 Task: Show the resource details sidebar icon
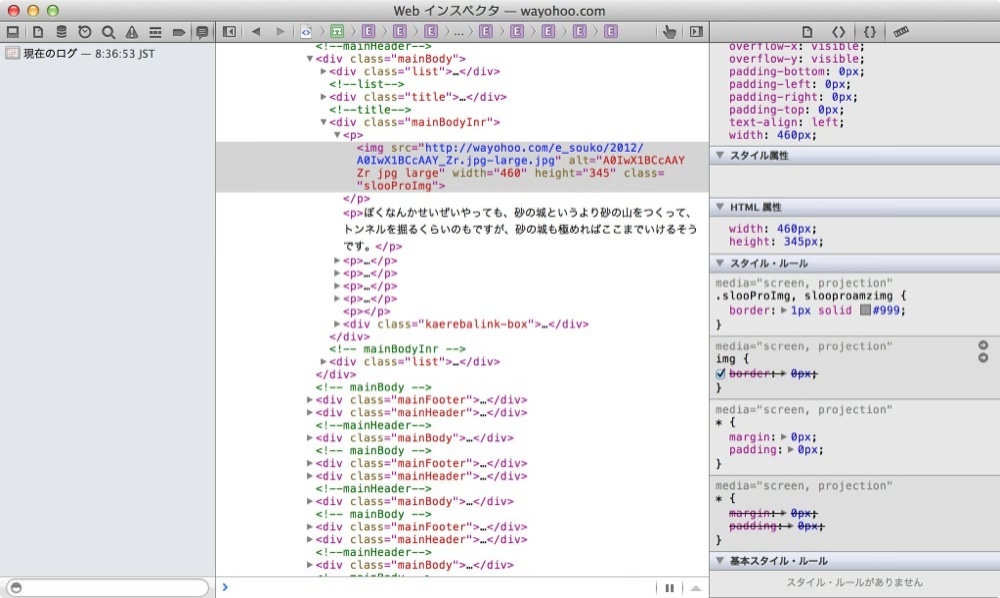(807, 31)
